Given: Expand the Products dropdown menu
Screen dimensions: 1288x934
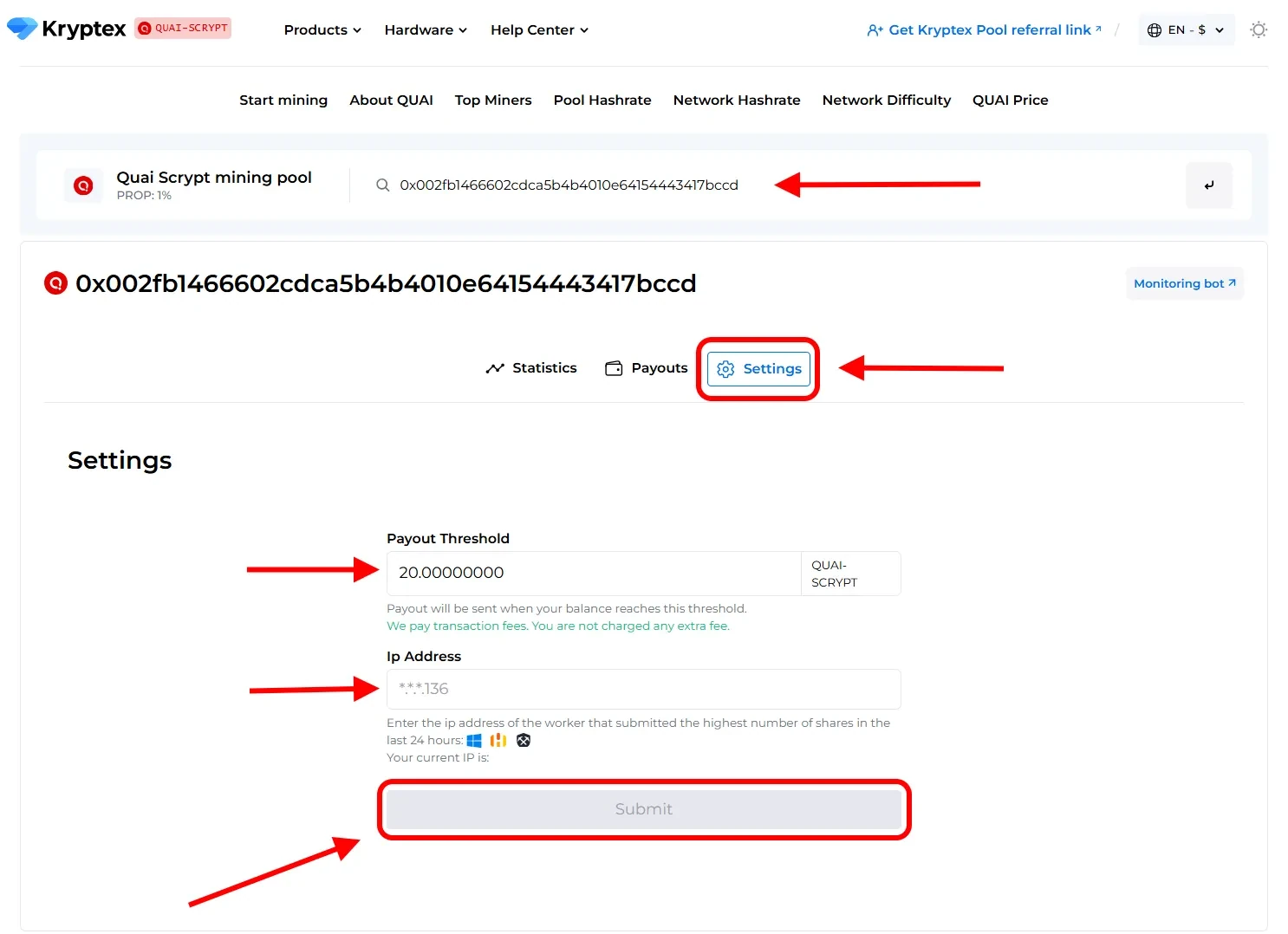Looking at the screenshot, I should [322, 29].
